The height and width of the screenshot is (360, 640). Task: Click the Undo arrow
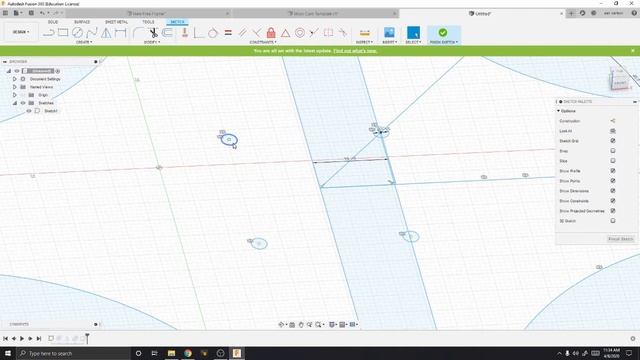(42, 13)
